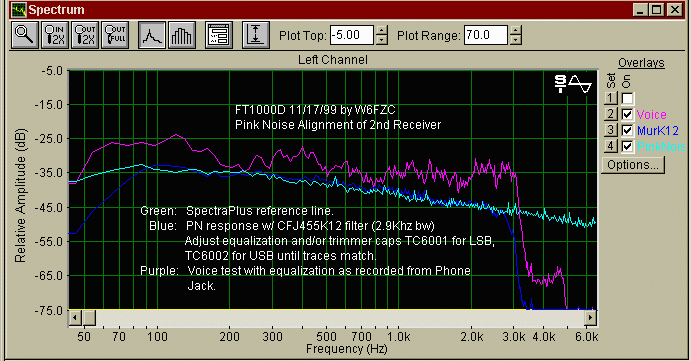
Task: Click the Spectrum window title icon
Action: tap(19, 10)
